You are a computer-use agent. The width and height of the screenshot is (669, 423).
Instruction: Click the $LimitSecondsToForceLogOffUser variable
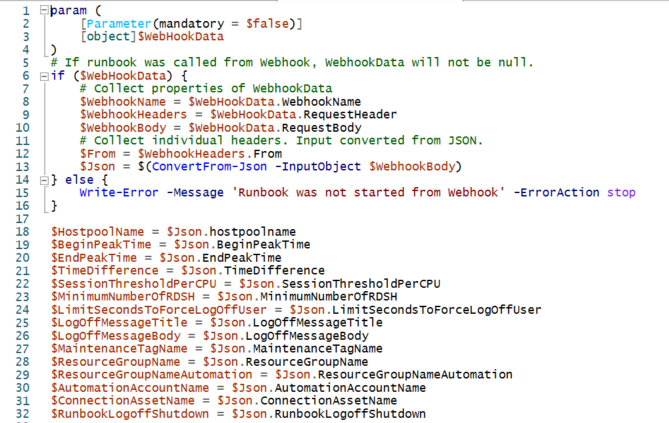[159, 310]
